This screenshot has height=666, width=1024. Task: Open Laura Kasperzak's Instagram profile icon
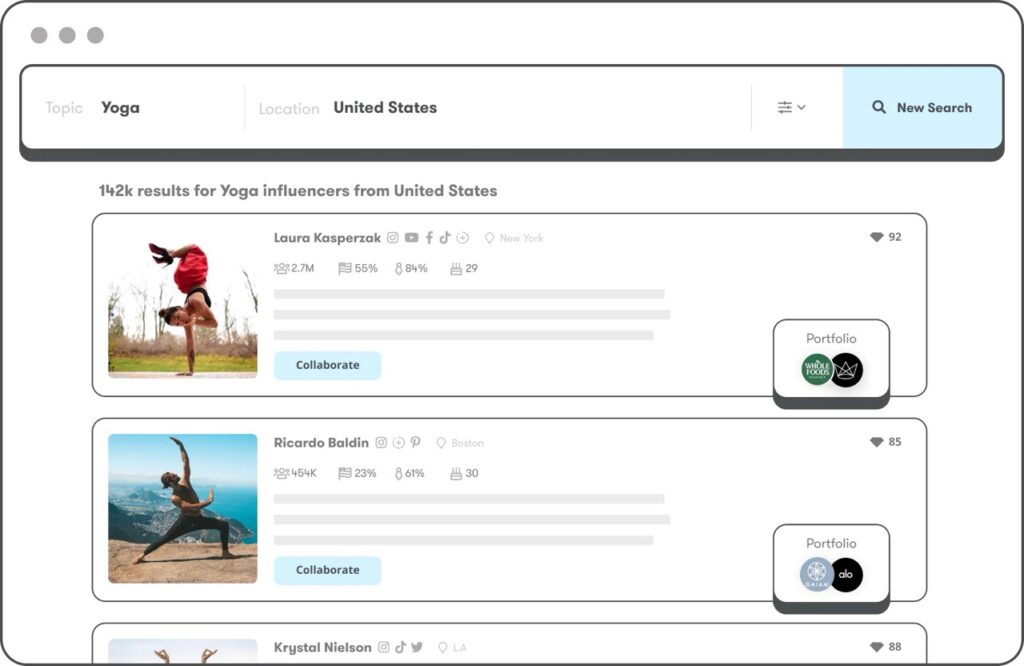[392, 238]
